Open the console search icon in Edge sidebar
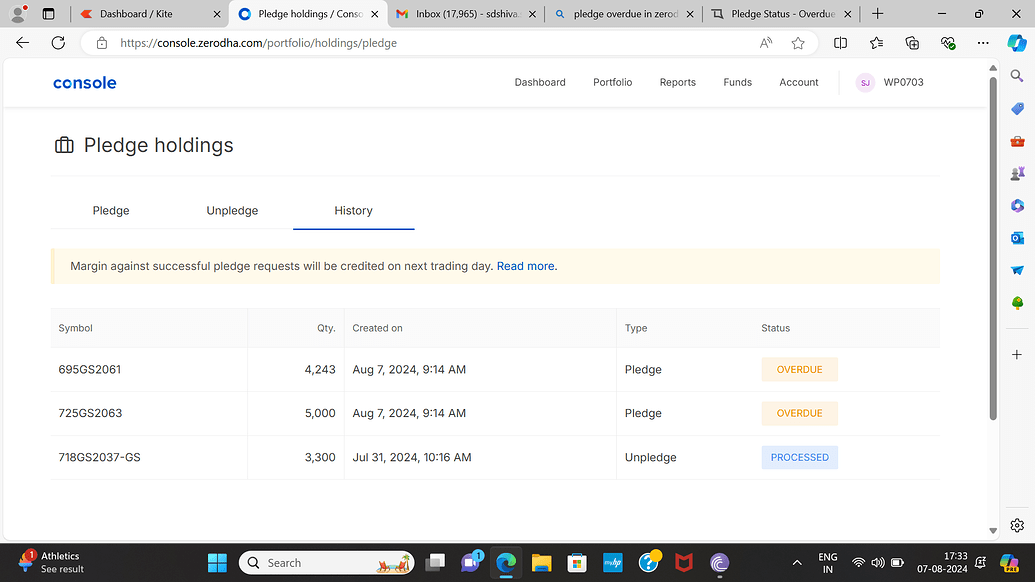 pyautogui.click(x=1017, y=75)
